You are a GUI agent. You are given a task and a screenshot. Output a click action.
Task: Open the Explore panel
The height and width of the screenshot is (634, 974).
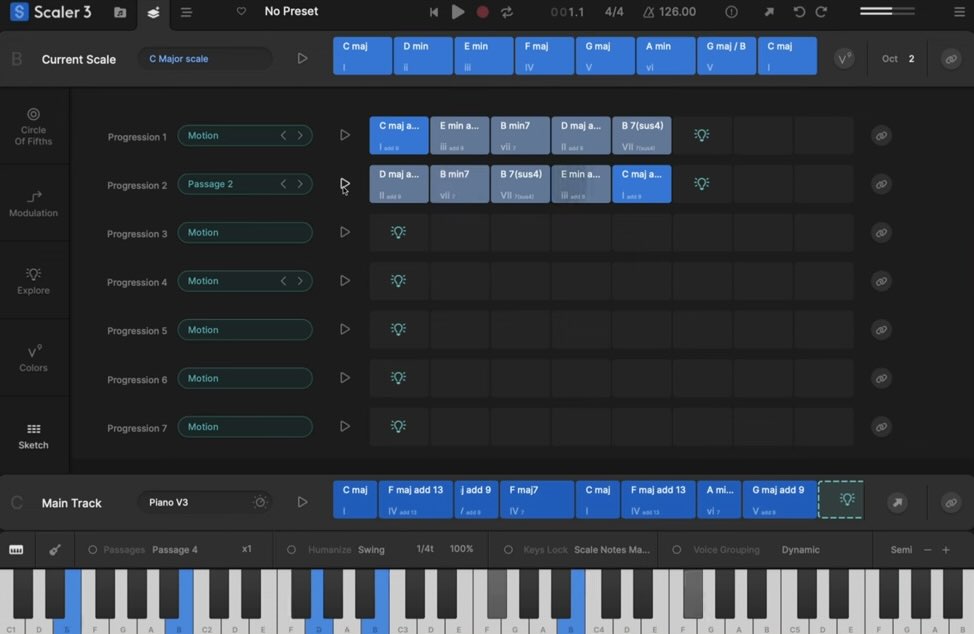pos(33,280)
